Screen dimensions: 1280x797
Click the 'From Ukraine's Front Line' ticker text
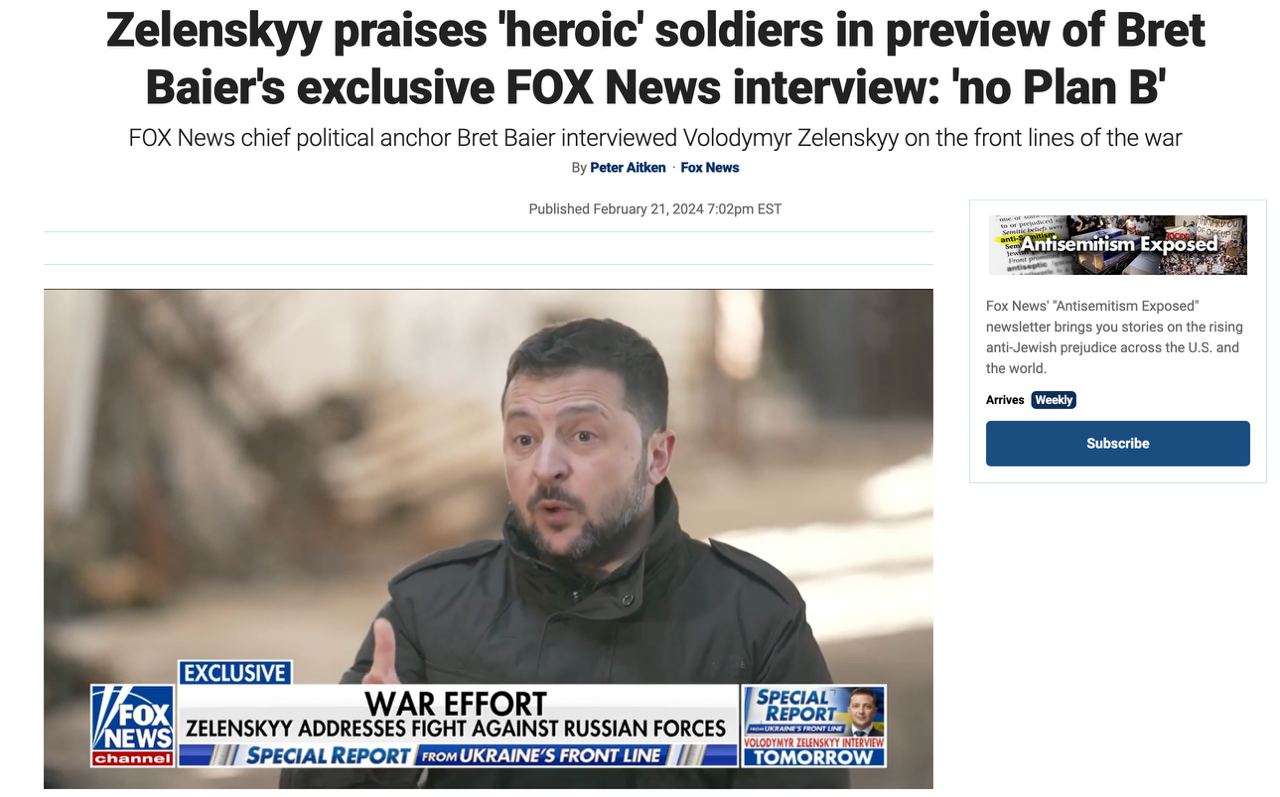(x=540, y=756)
